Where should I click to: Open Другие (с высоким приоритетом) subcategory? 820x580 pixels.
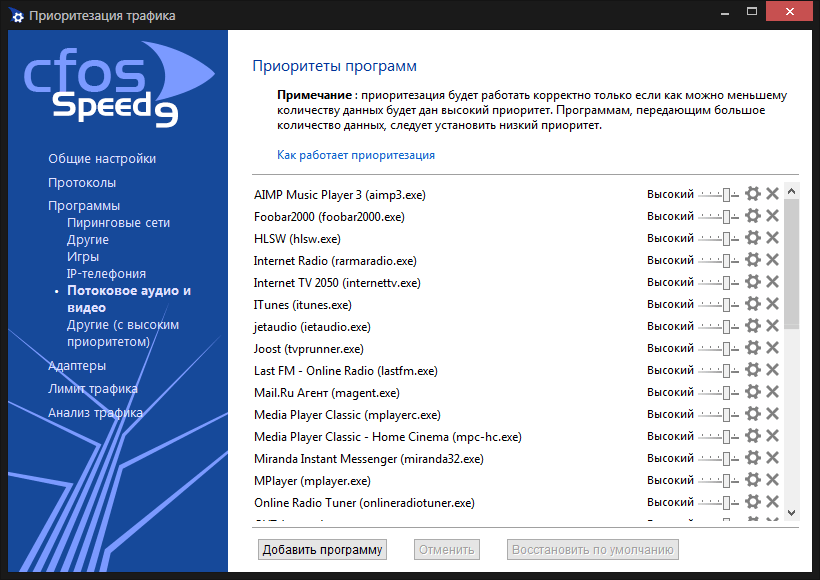pyautogui.click(x=123, y=333)
